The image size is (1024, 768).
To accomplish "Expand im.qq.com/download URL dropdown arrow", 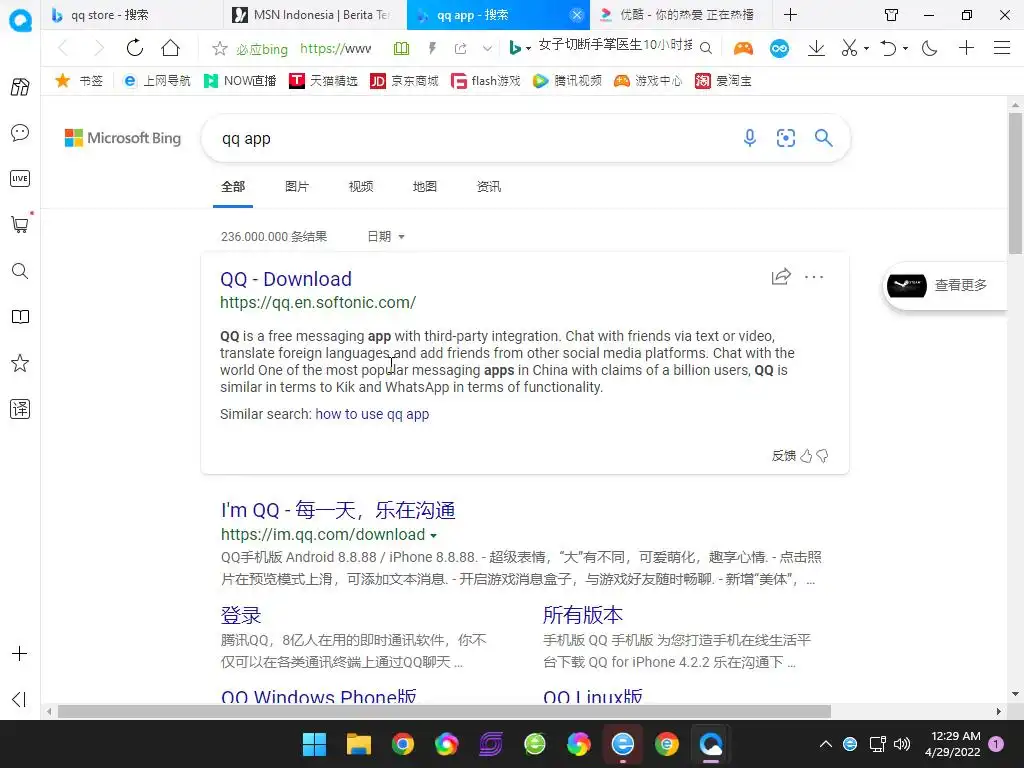I will point(433,536).
